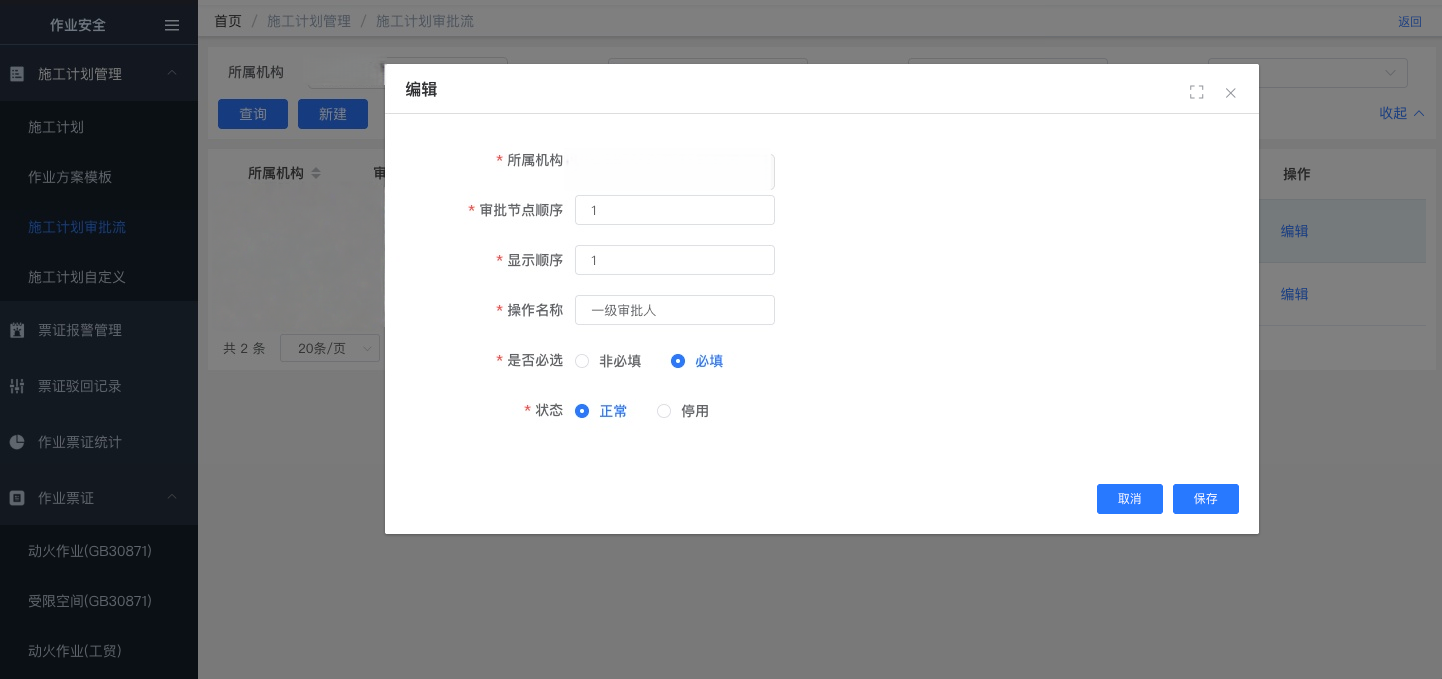Click the 取消 button
Image resolution: width=1442 pixels, height=679 pixels.
(1129, 499)
